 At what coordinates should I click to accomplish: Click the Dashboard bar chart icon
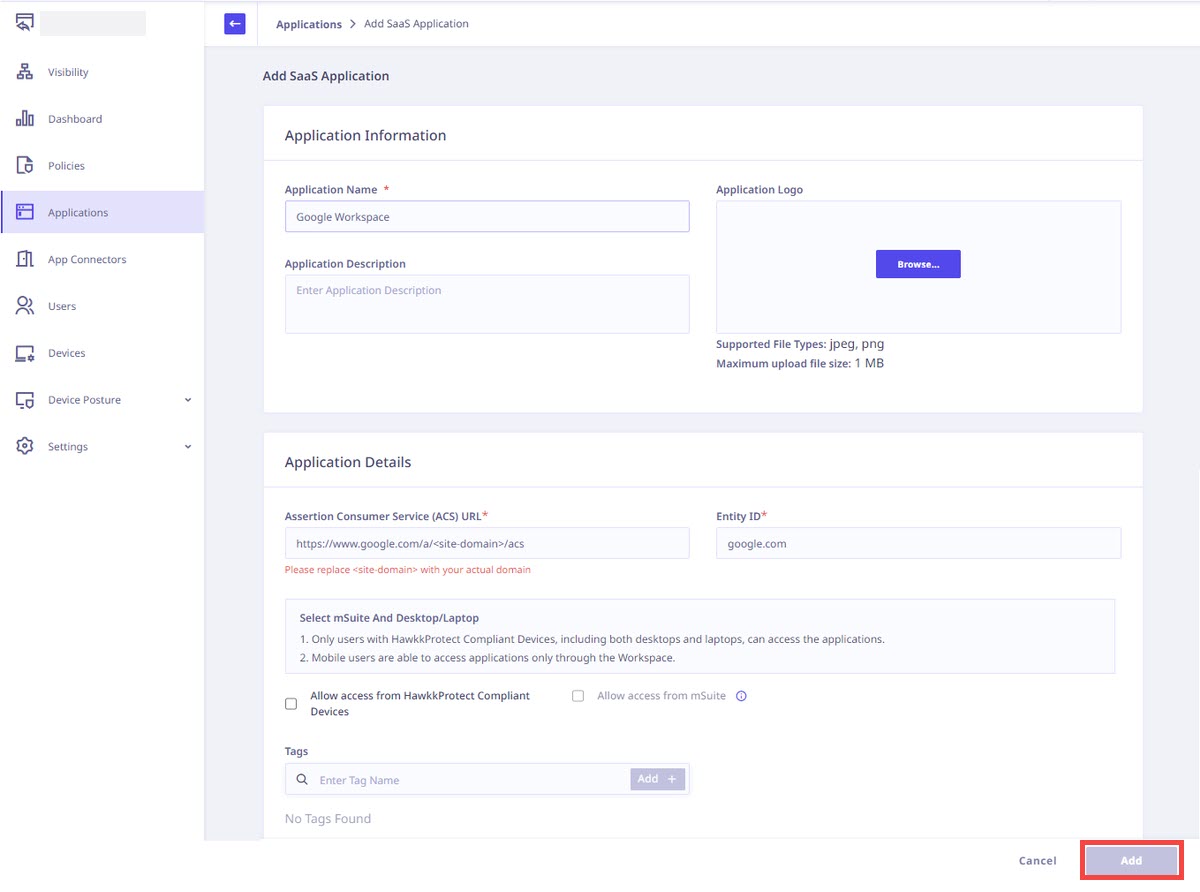pos(25,119)
